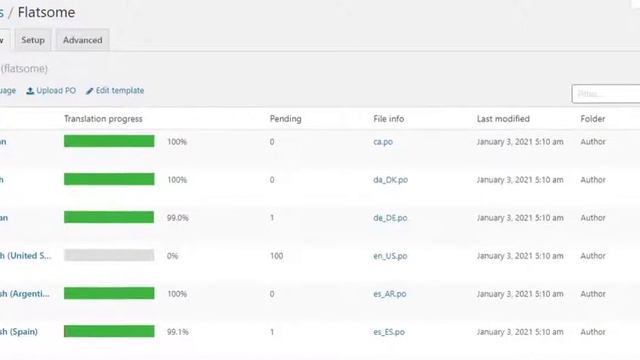
Task: Click progress bar in es_ES.po row
Action: 109,331
